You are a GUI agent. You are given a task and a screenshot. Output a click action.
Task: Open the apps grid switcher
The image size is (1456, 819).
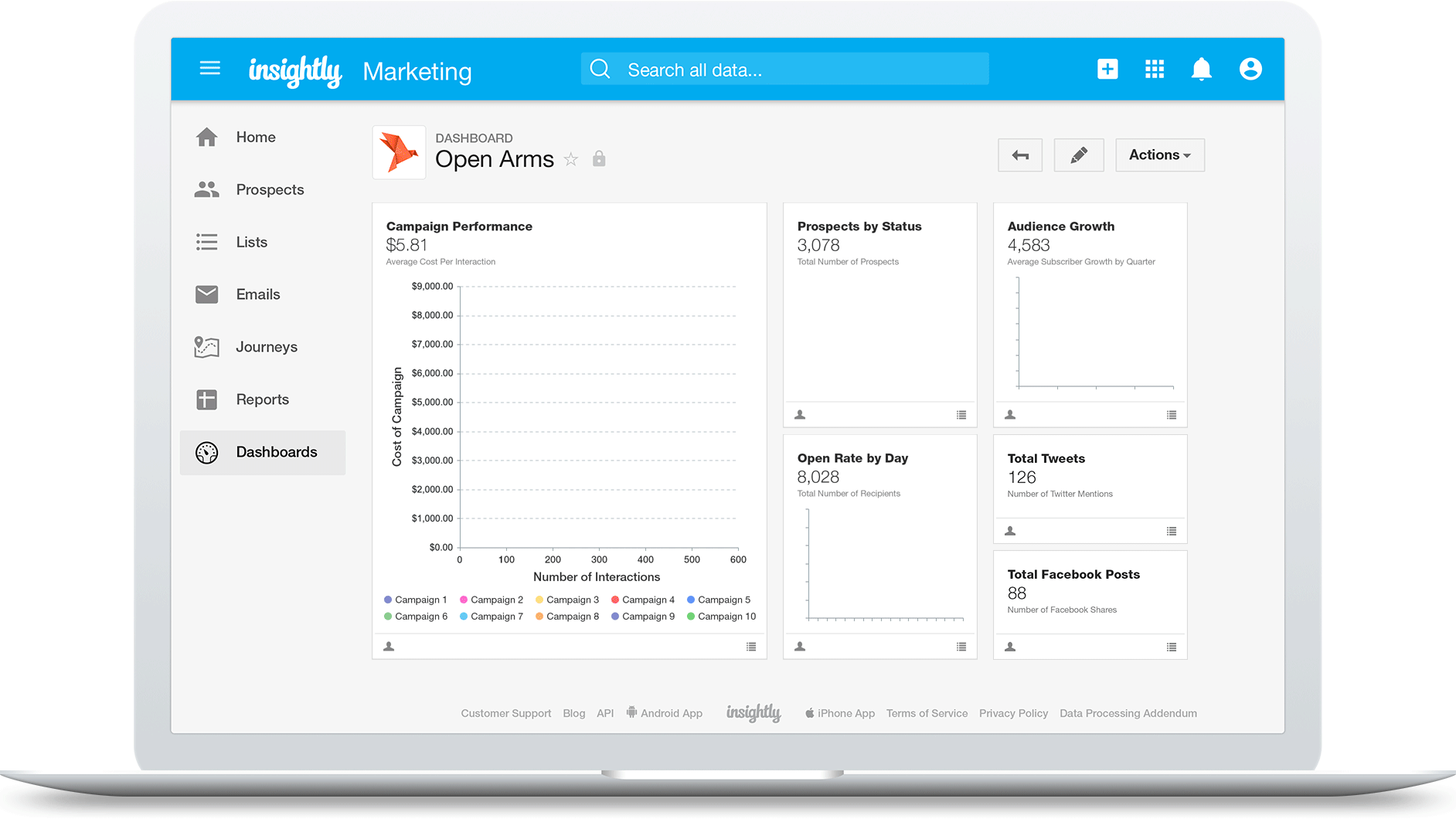[x=1154, y=69]
